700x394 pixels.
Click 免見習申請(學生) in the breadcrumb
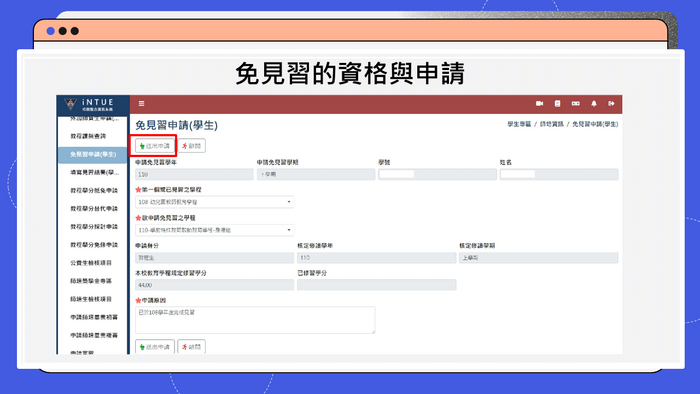[x=595, y=124]
